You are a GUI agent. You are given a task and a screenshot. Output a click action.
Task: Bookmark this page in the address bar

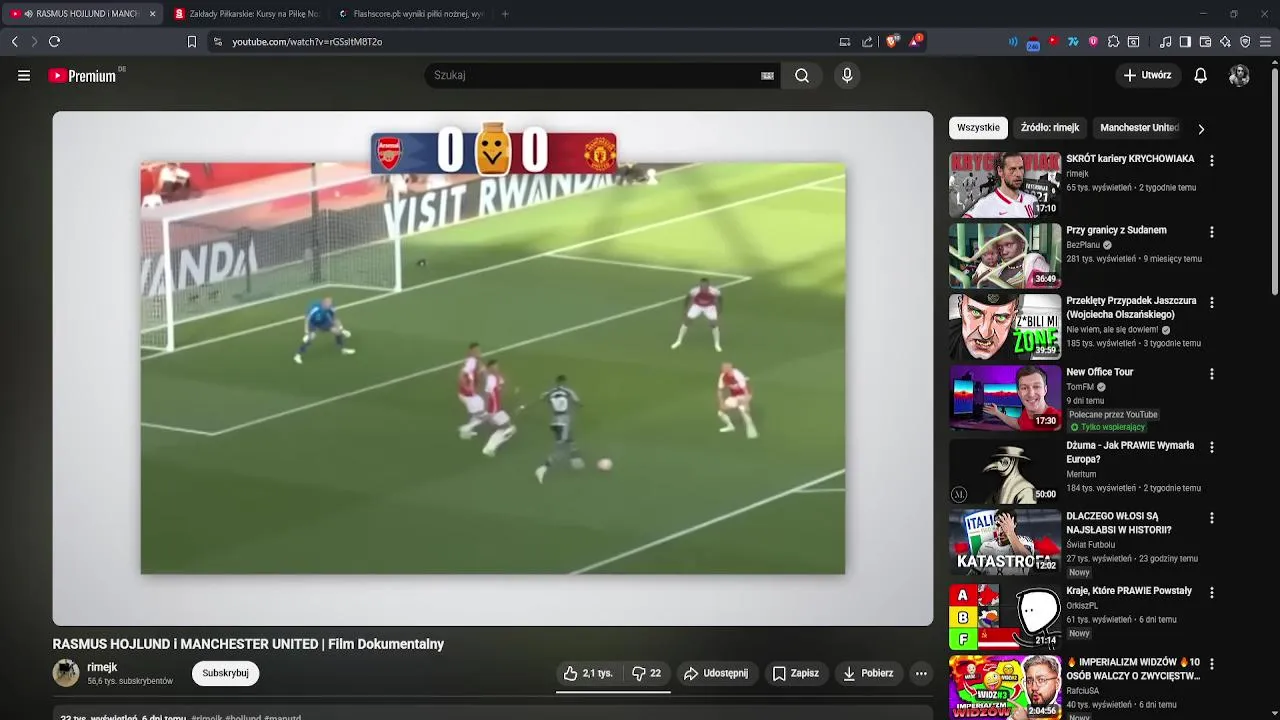pyautogui.click(x=192, y=41)
